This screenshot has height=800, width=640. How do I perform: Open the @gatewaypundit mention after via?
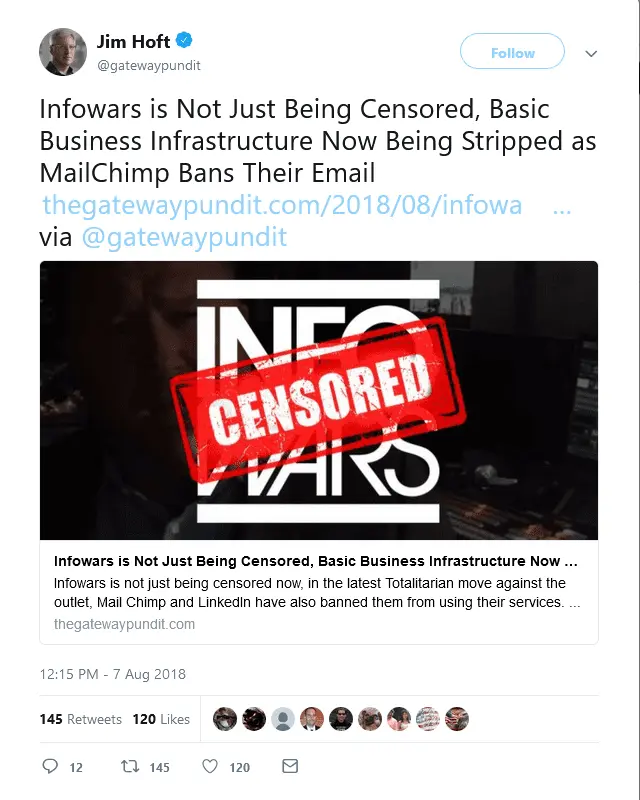[x=184, y=237]
